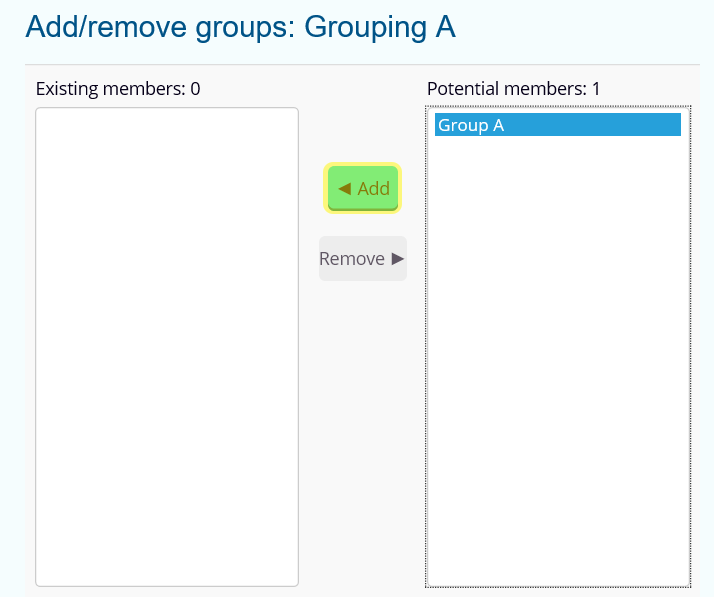Click the blue highlight right of Group A text
Image resolution: width=714 pixels, height=597 pixels.
coord(600,125)
